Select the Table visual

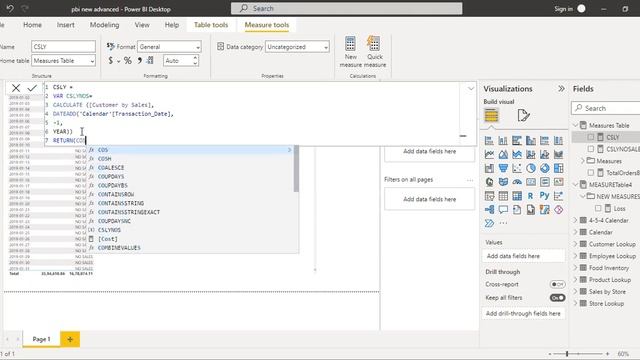(x=503, y=196)
